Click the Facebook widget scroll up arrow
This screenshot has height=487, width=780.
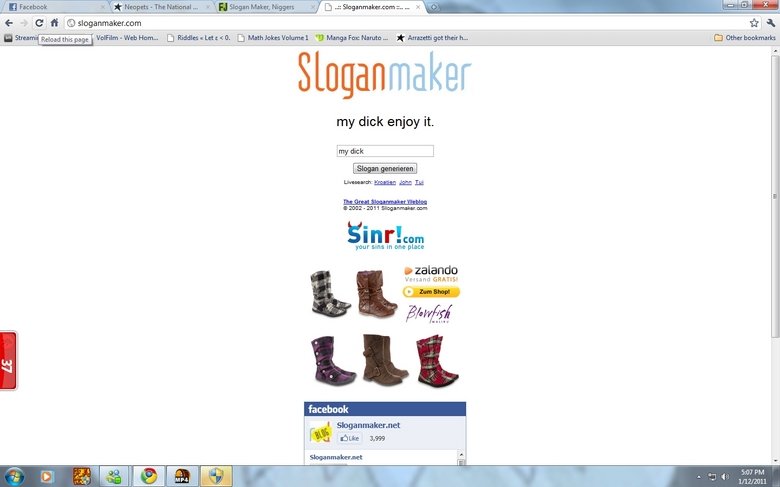461,455
